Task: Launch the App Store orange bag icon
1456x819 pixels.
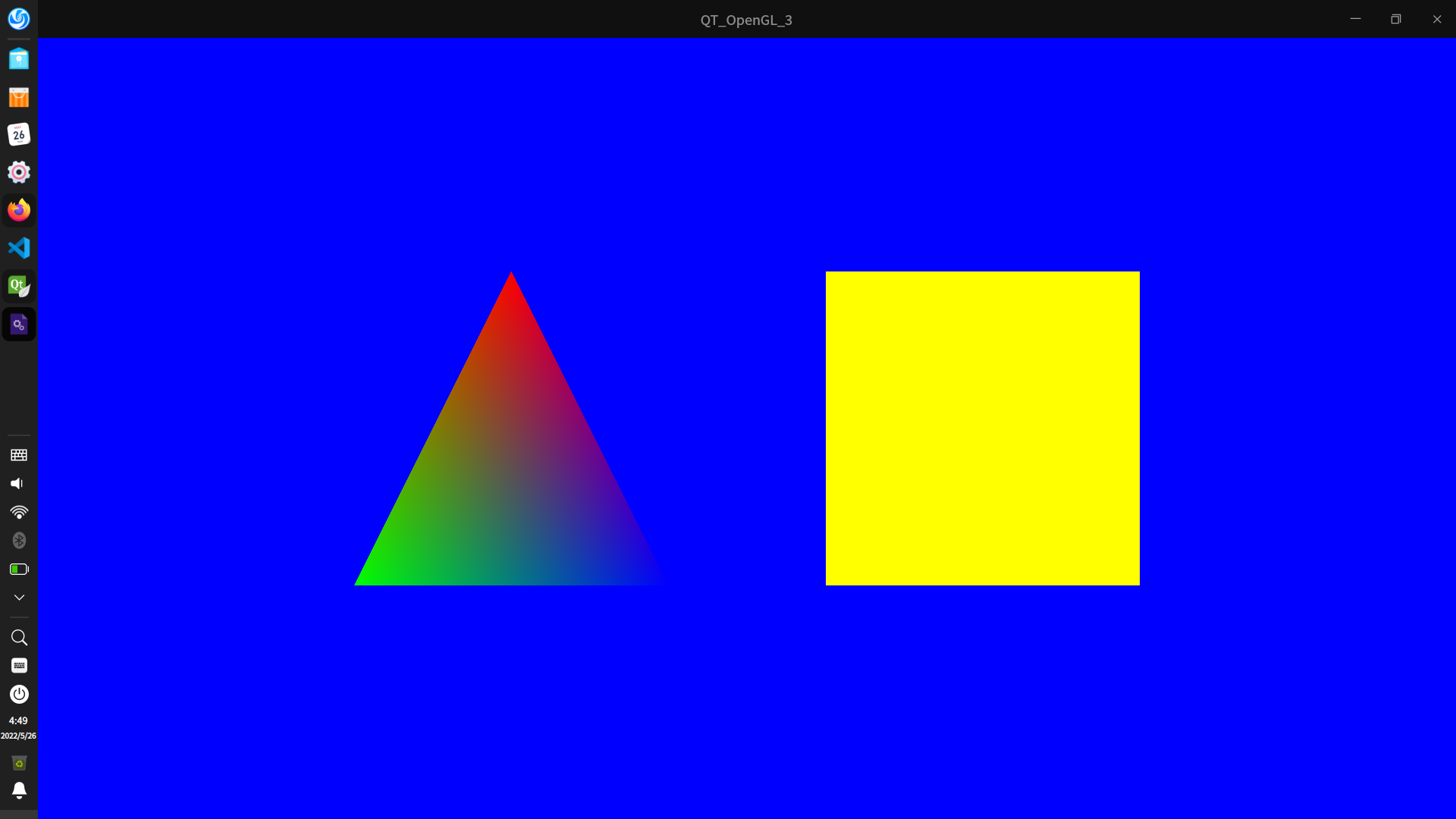Action: 18,97
